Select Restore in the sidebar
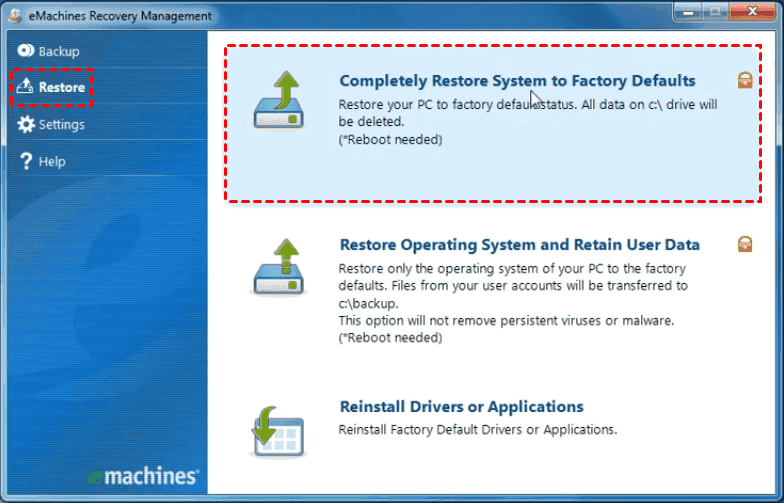The width and height of the screenshot is (784, 503). click(x=51, y=87)
